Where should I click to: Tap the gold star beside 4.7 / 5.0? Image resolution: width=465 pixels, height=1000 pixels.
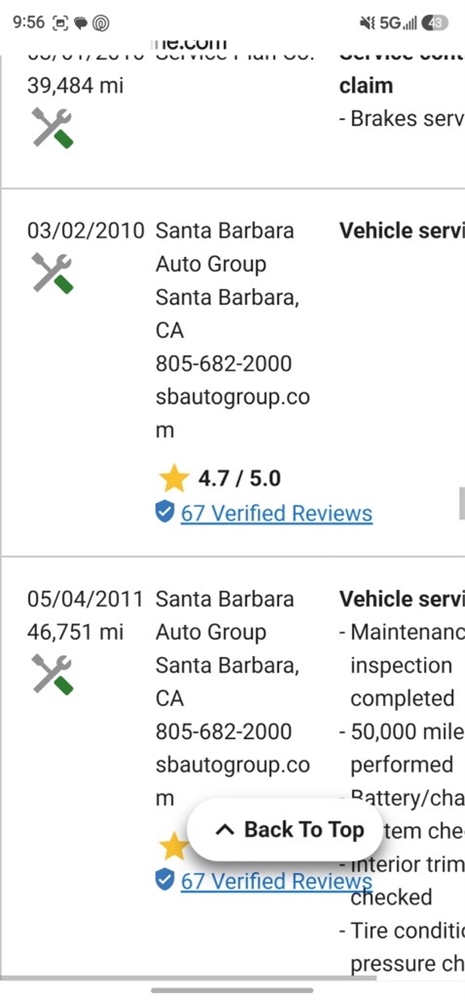(x=174, y=478)
